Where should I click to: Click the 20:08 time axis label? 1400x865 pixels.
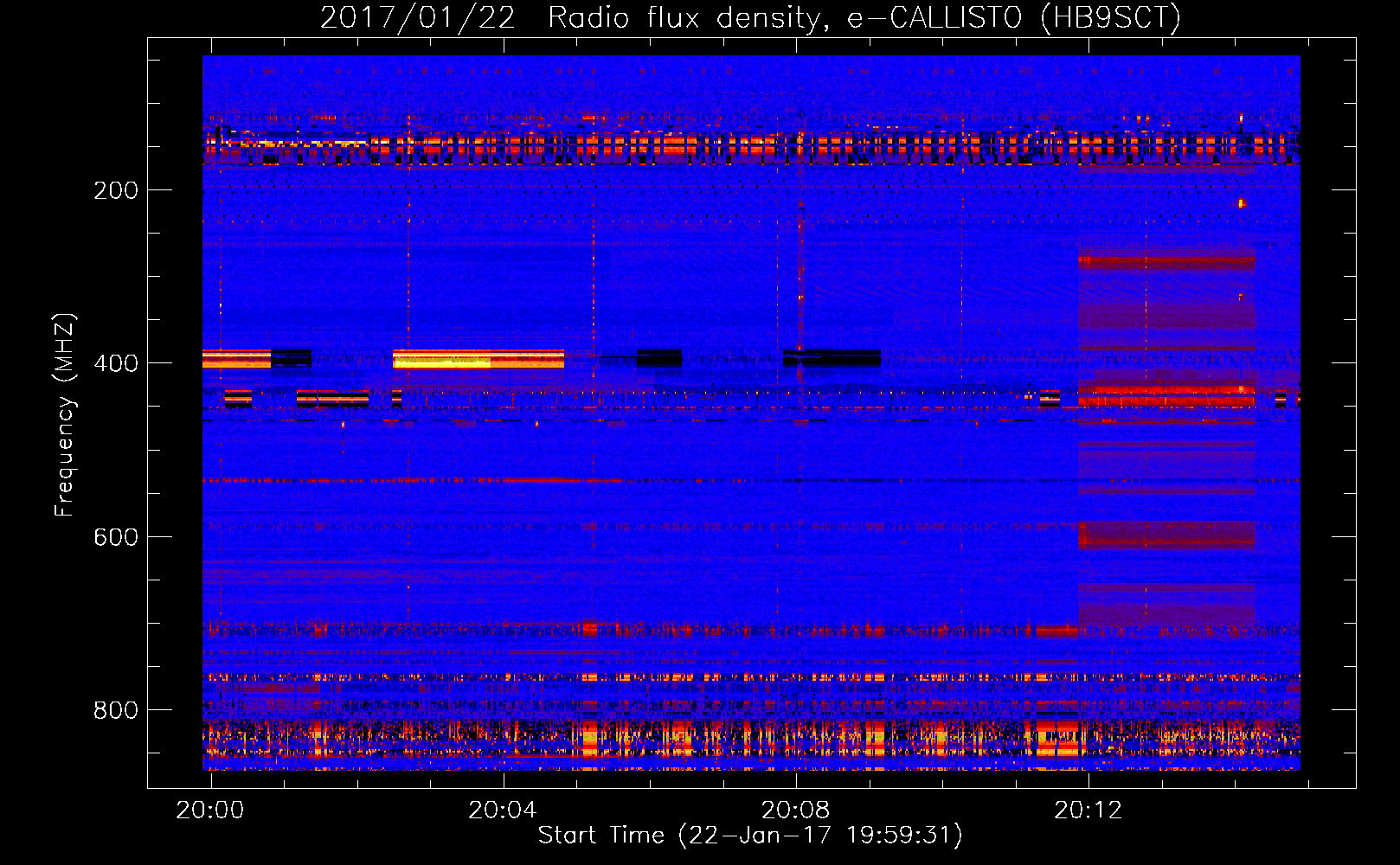[x=795, y=811]
